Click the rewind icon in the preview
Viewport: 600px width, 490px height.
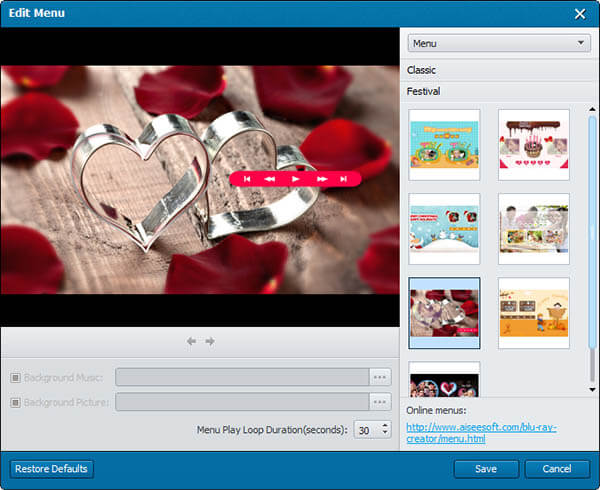pos(270,179)
